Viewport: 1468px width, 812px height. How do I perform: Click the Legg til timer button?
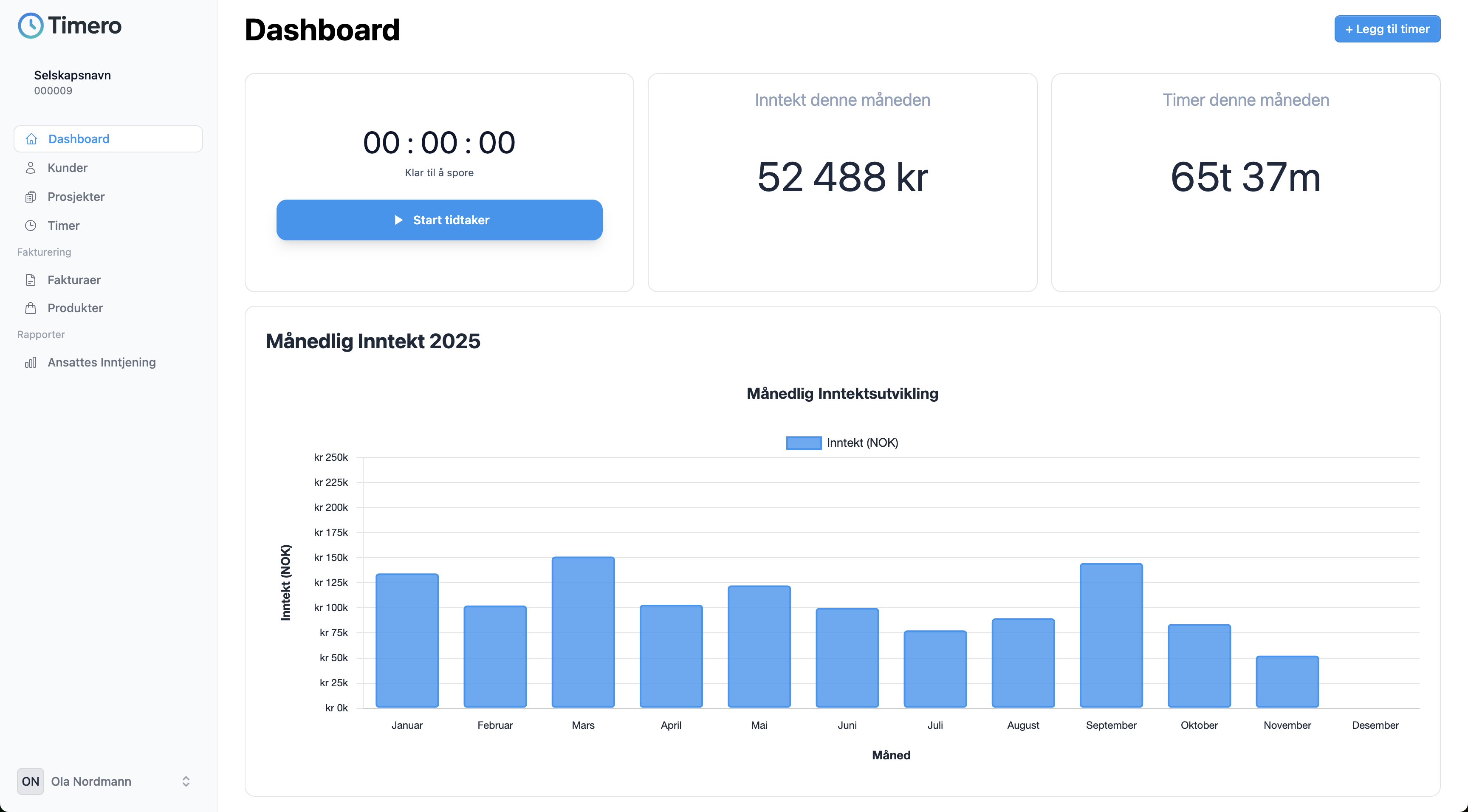pos(1387,28)
